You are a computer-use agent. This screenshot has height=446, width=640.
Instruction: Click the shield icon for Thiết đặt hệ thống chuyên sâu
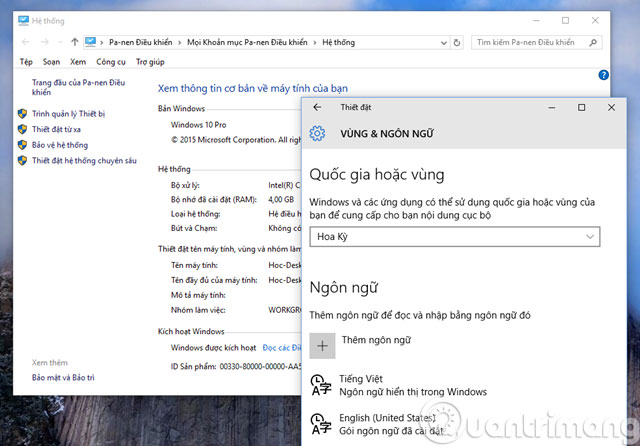point(22,160)
